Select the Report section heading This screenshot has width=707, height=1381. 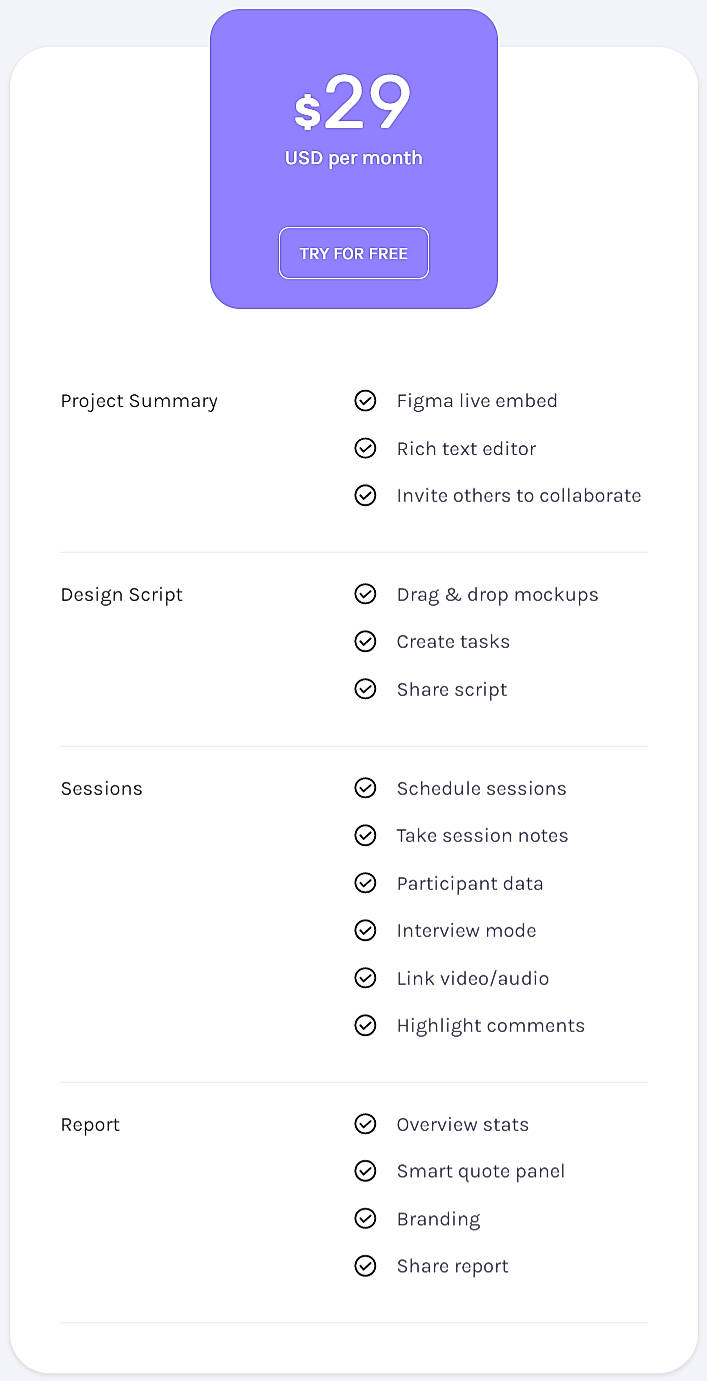tap(90, 1124)
